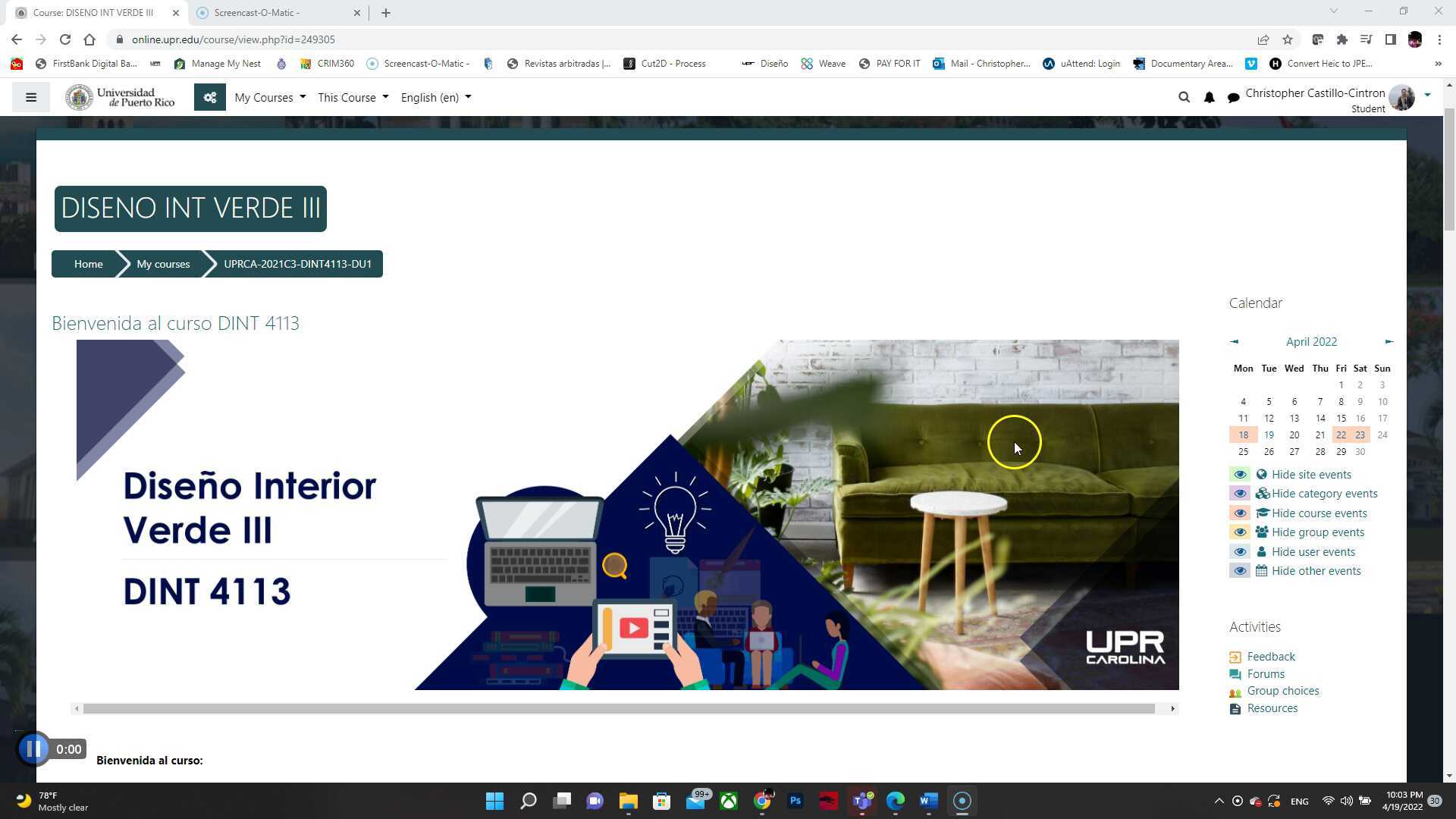
Task: Click the Home breadcrumb
Action: [88, 264]
